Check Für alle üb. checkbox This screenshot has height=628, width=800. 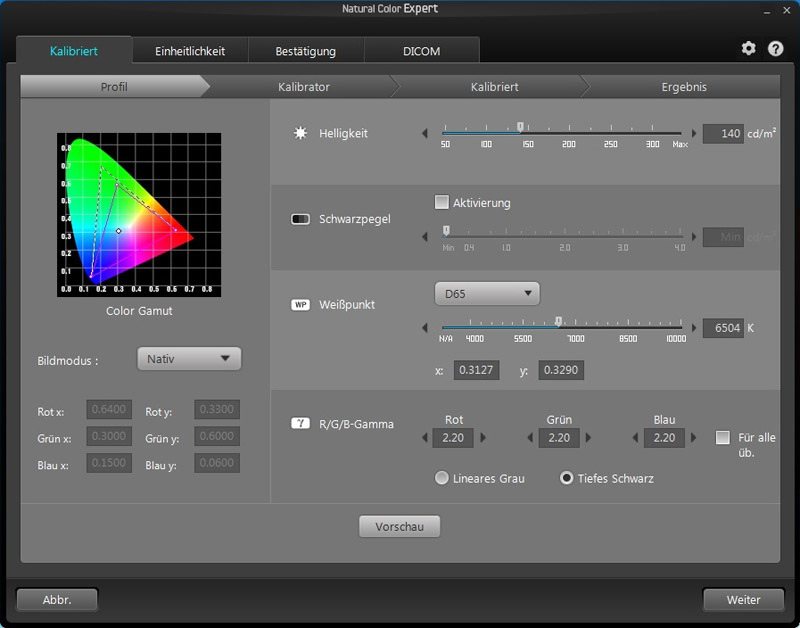722,438
